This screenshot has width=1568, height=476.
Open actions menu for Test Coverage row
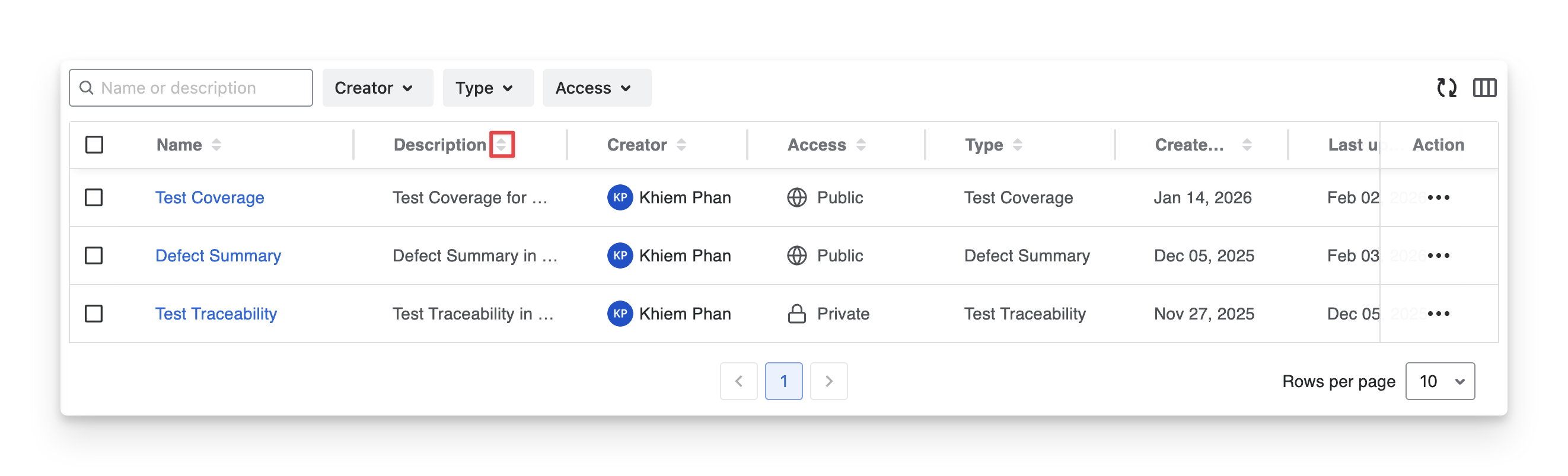[x=1438, y=198]
